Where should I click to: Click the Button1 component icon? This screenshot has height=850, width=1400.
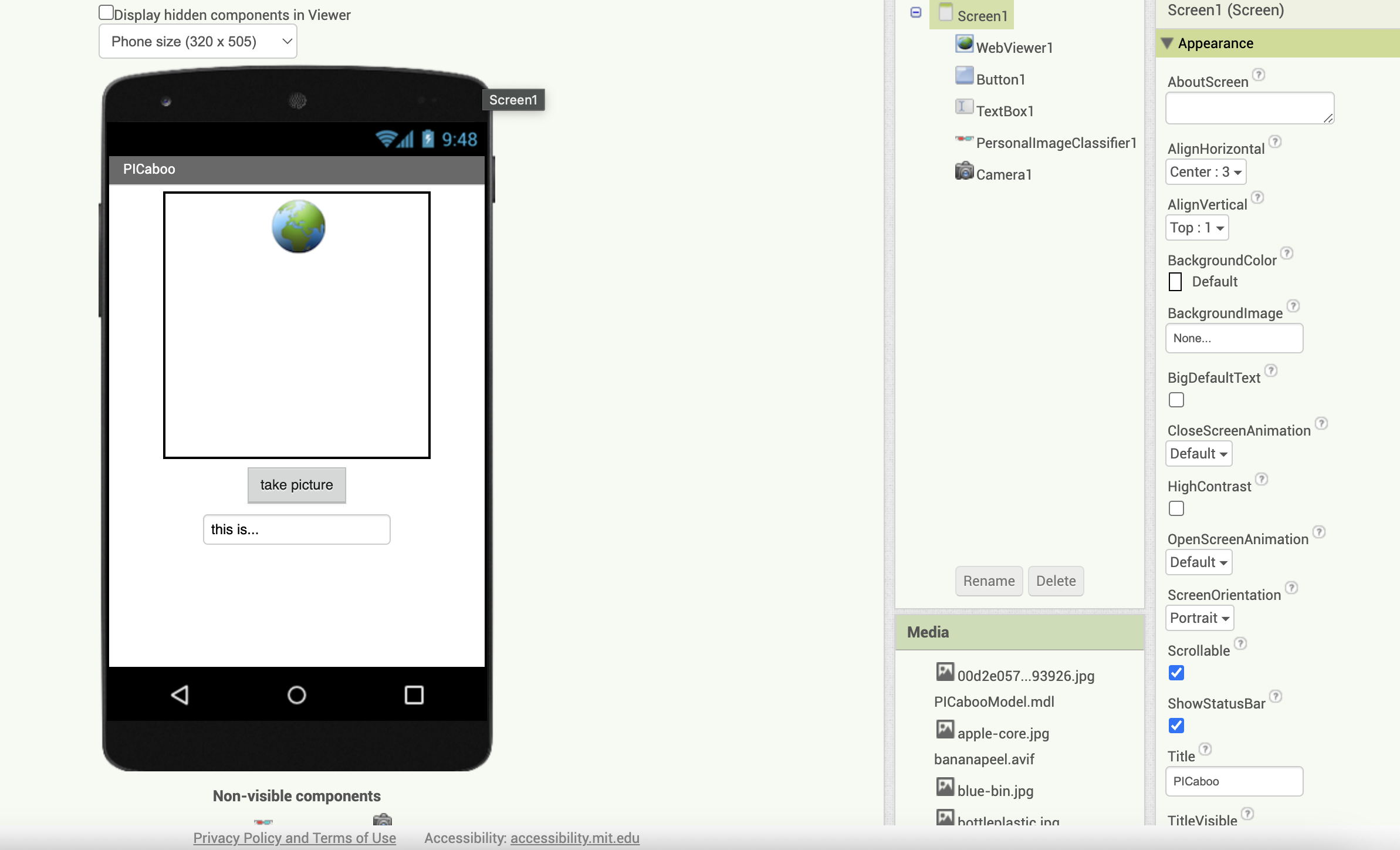click(964, 76)
